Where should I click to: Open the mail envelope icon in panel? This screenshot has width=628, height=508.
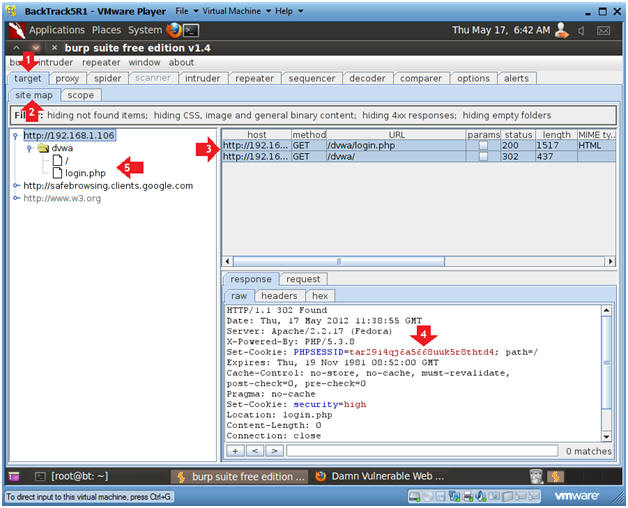[604, 30]
